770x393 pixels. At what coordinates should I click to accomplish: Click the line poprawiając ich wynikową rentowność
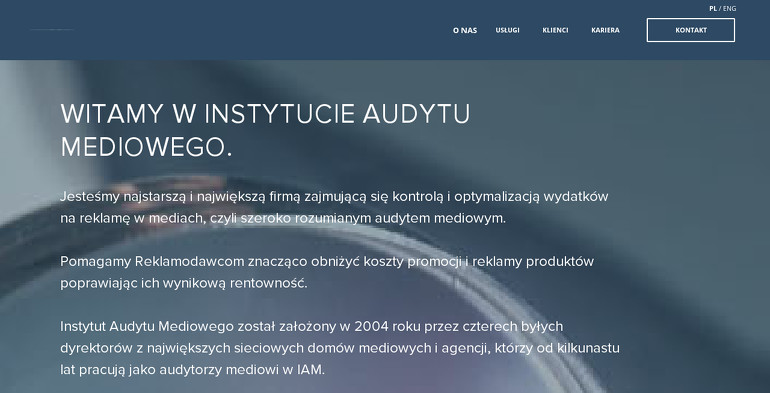(184, 283)
